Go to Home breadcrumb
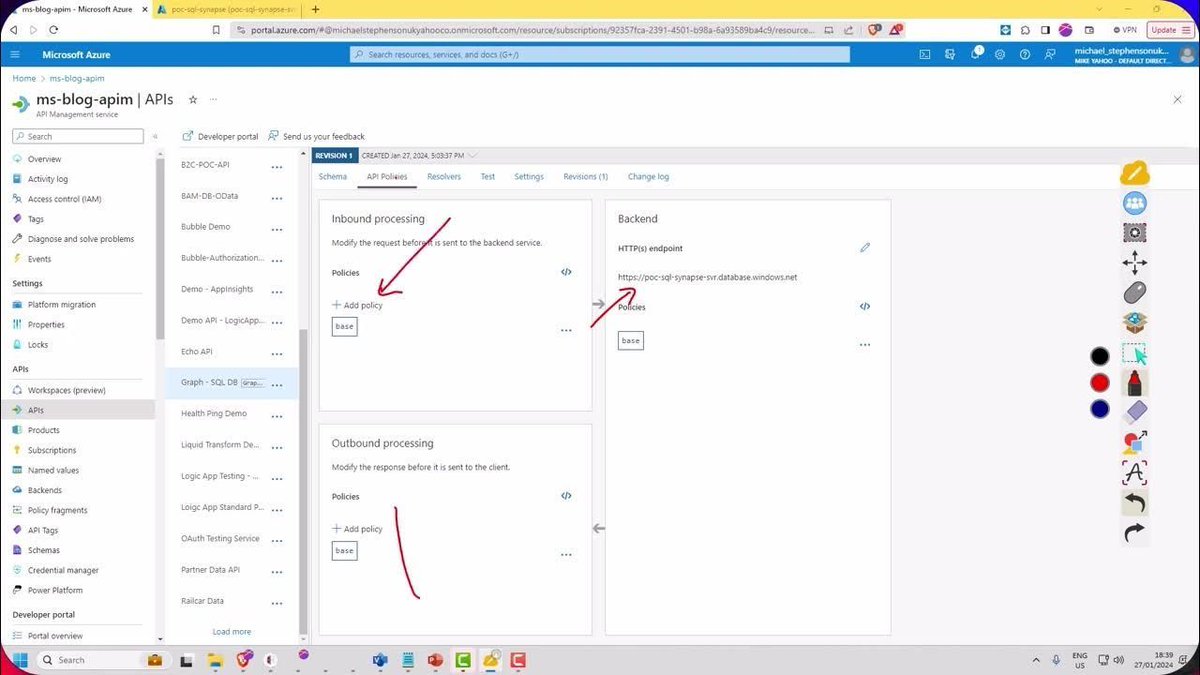The image size is (1200, 675). click(x=24, y=78)
